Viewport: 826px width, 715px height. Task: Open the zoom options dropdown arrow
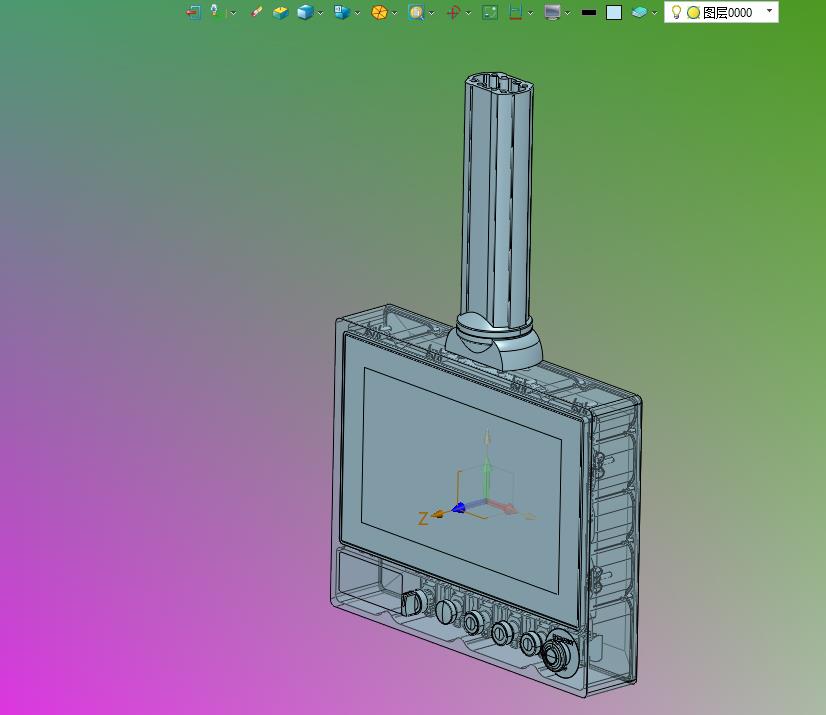(x=432, y=13)
